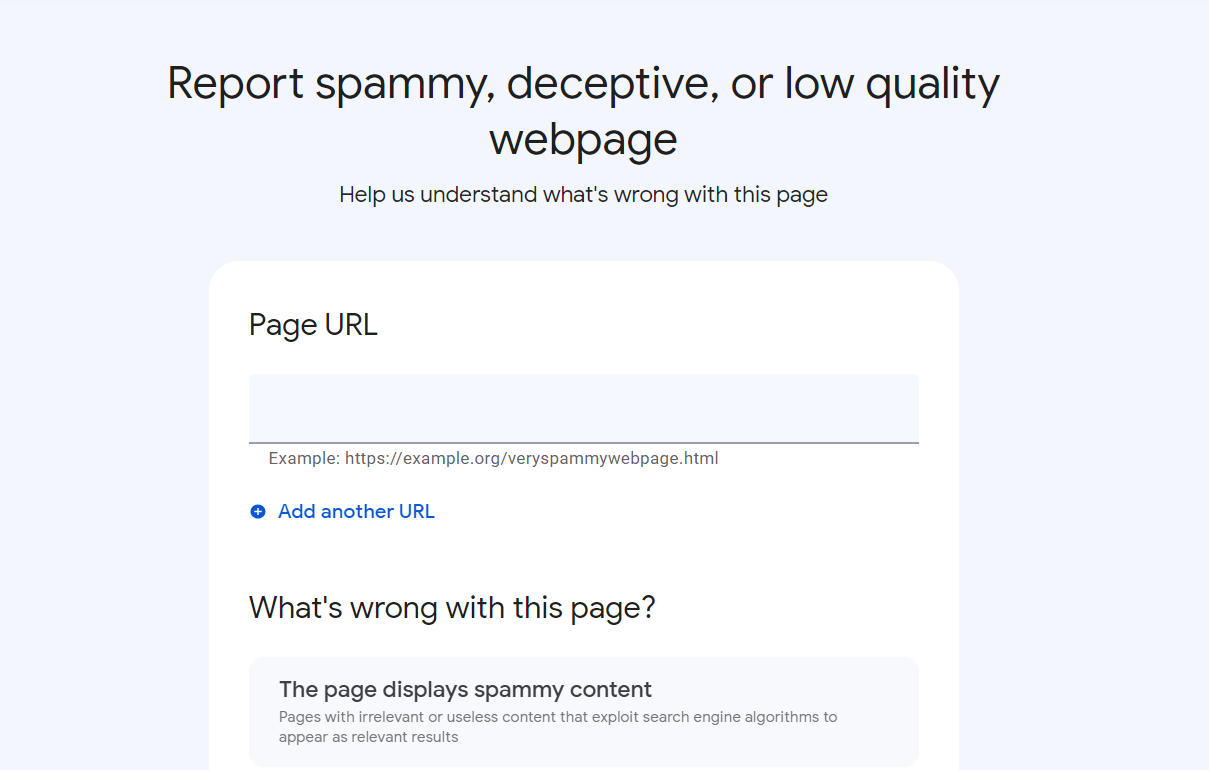Click the "Page URL" section heading
This screenshot has height=770, width=1209.
point(313,325)
